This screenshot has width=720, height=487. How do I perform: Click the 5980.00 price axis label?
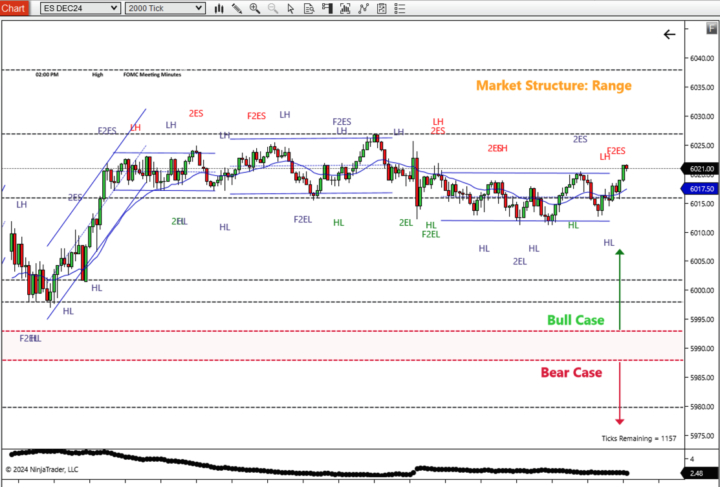tap(702, 407)
